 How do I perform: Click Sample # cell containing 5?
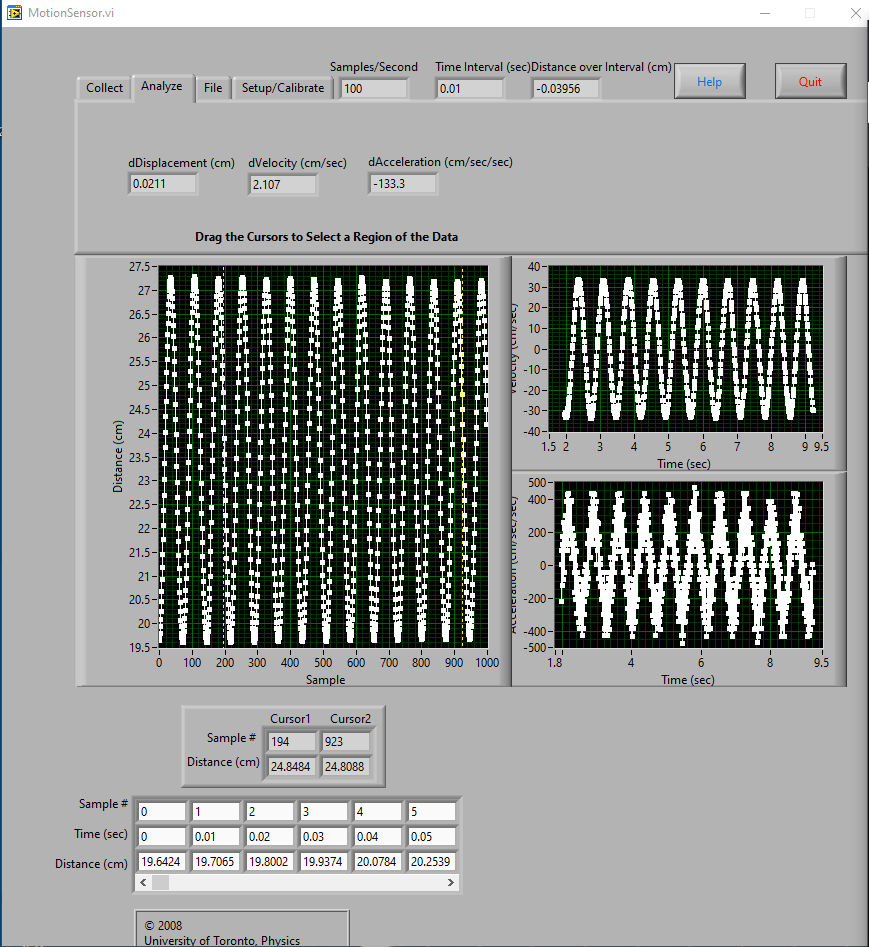pyautogui.click(x=432, y=812)
